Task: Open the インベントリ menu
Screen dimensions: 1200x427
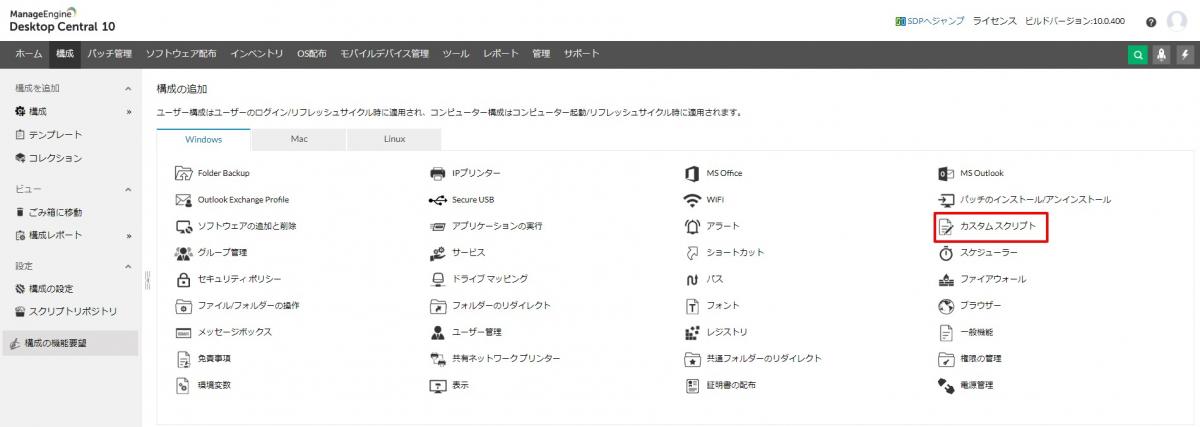Action: [x=256, y=54]
